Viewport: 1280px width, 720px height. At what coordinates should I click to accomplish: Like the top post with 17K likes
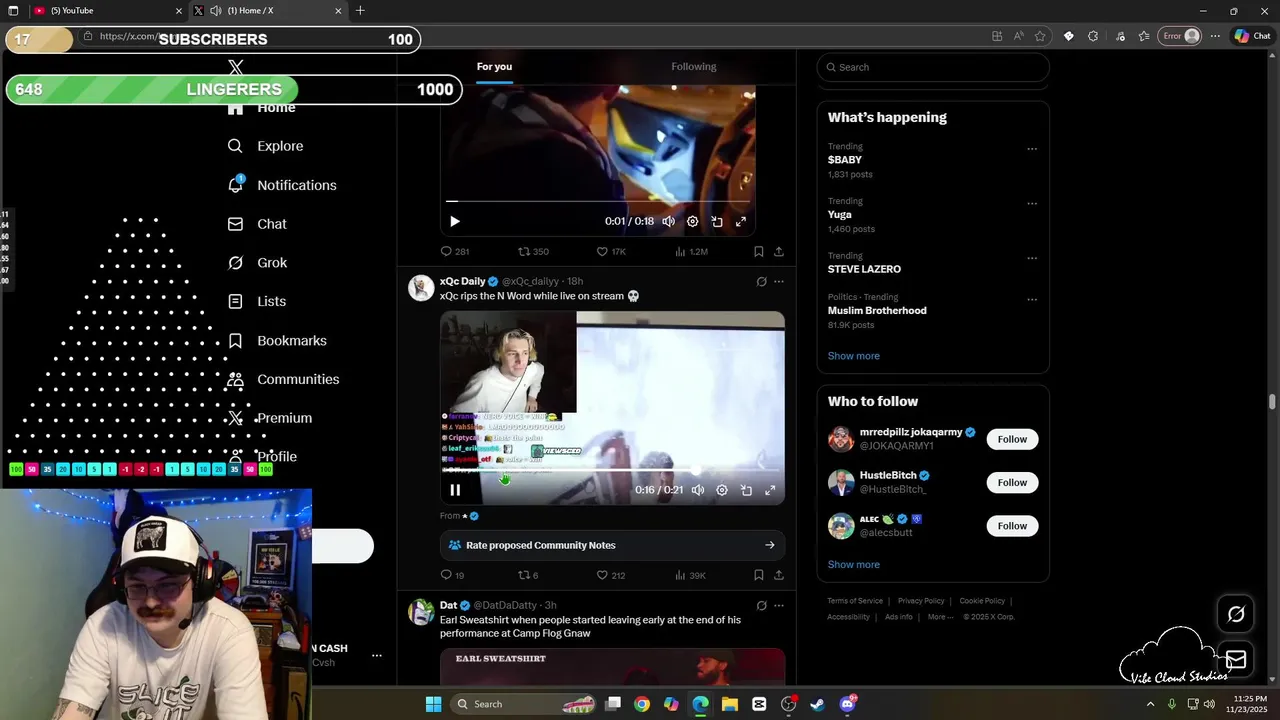click(611, 251)
